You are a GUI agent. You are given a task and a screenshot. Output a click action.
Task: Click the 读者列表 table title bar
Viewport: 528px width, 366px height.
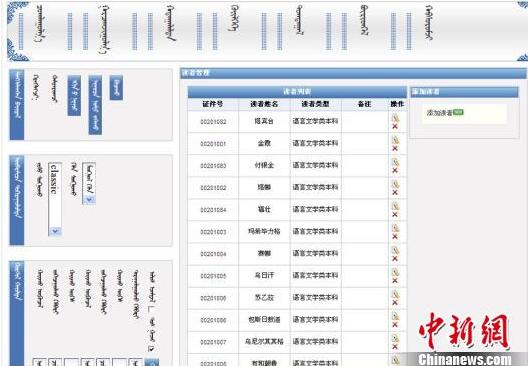click(297, 92)
